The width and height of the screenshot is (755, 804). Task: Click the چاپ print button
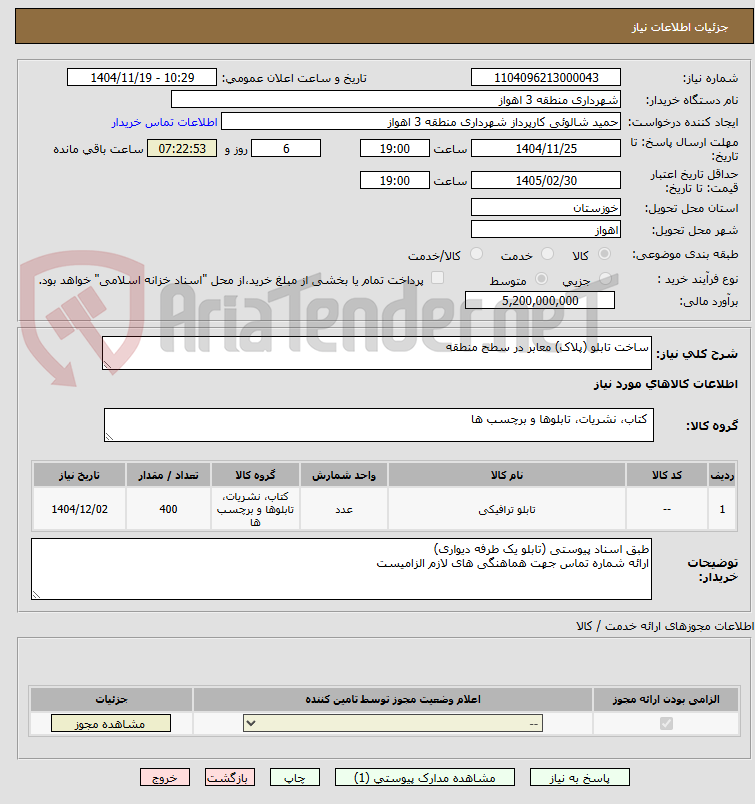pos(295,778)
